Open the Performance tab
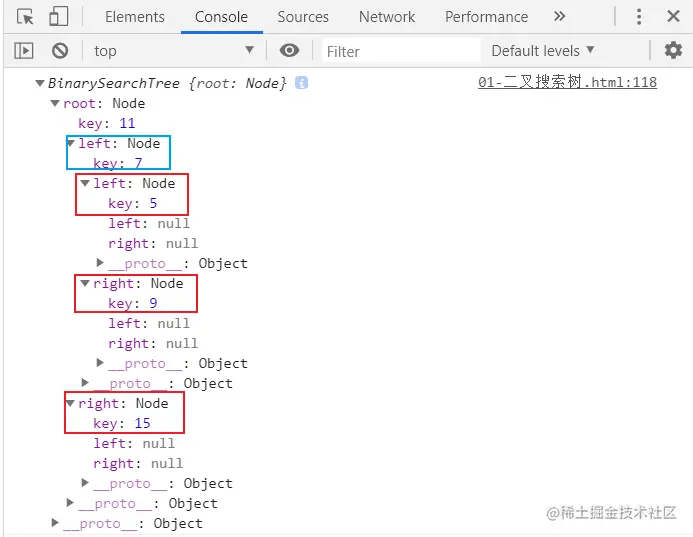This screenshot has width=693, height=537. tap(486, 17)
